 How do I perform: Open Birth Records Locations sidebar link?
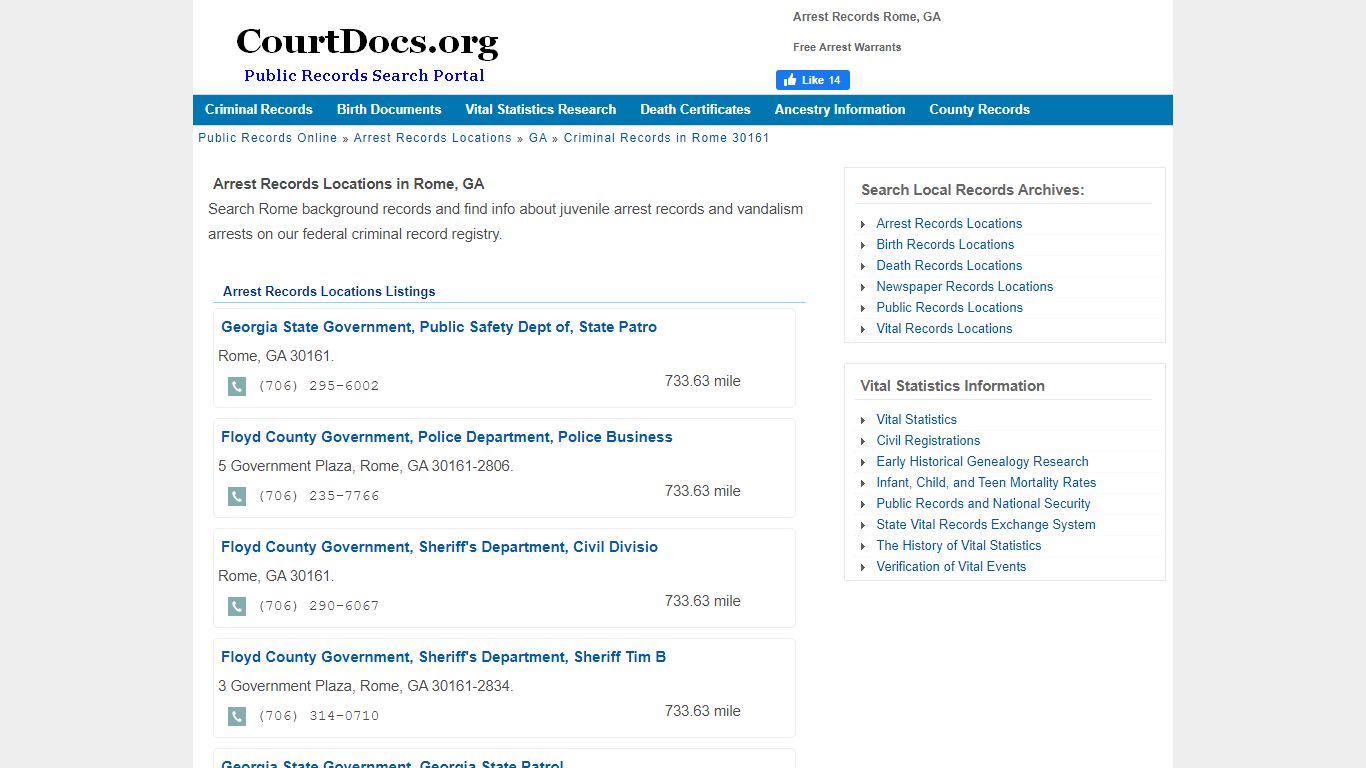click(945, 244)
